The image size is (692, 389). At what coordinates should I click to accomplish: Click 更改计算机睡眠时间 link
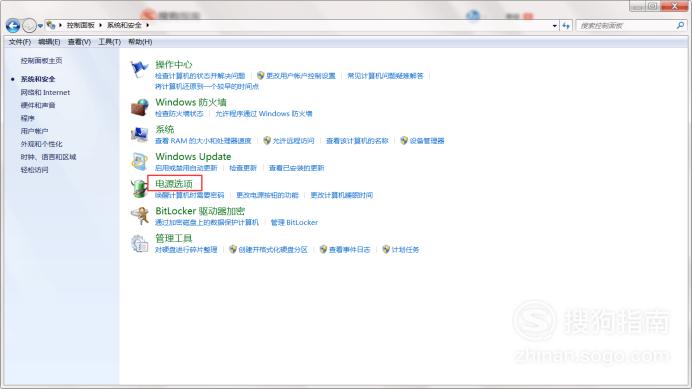coord(342,195)
